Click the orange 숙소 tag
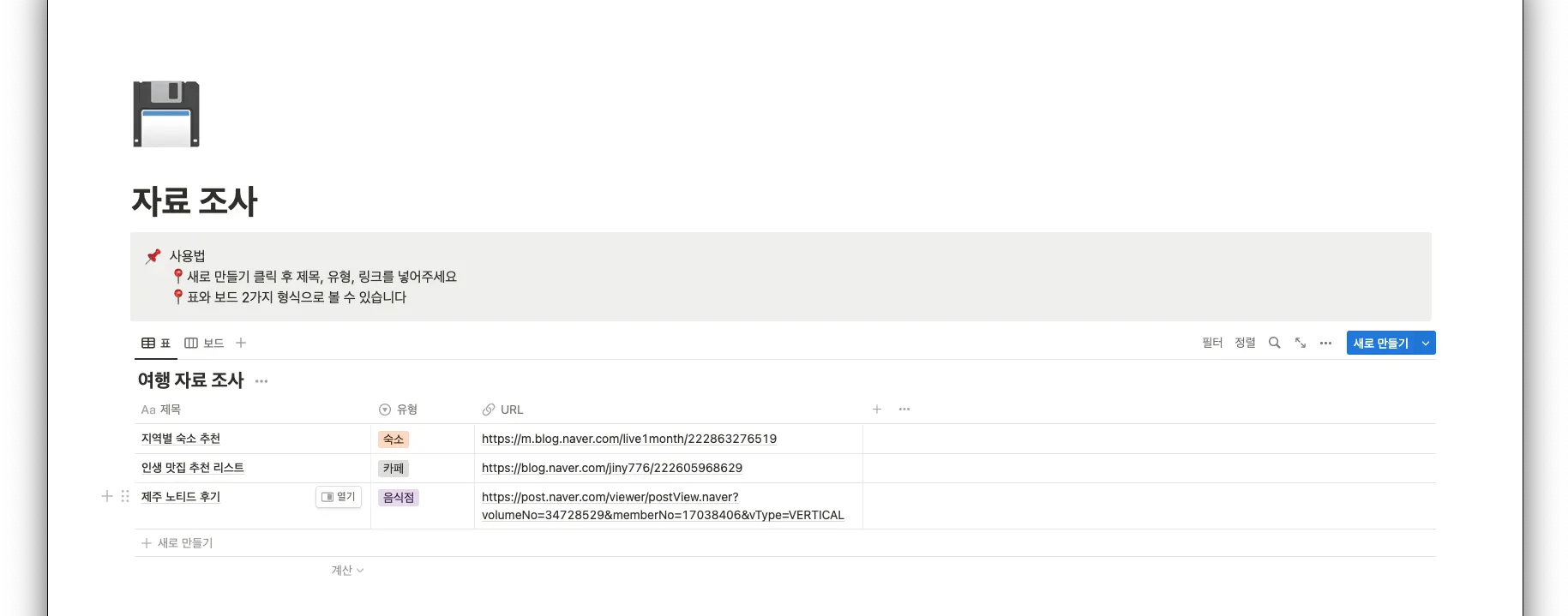 click(x=394, y=440)
